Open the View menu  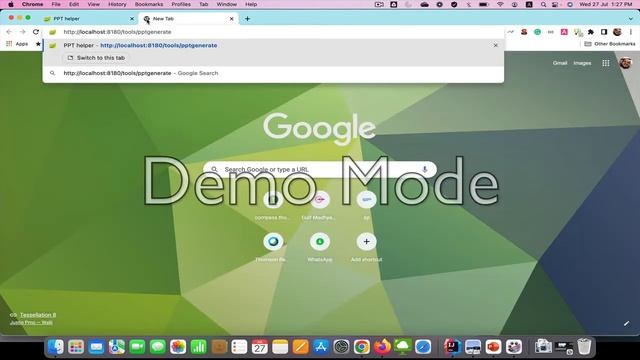coord(93,4)
